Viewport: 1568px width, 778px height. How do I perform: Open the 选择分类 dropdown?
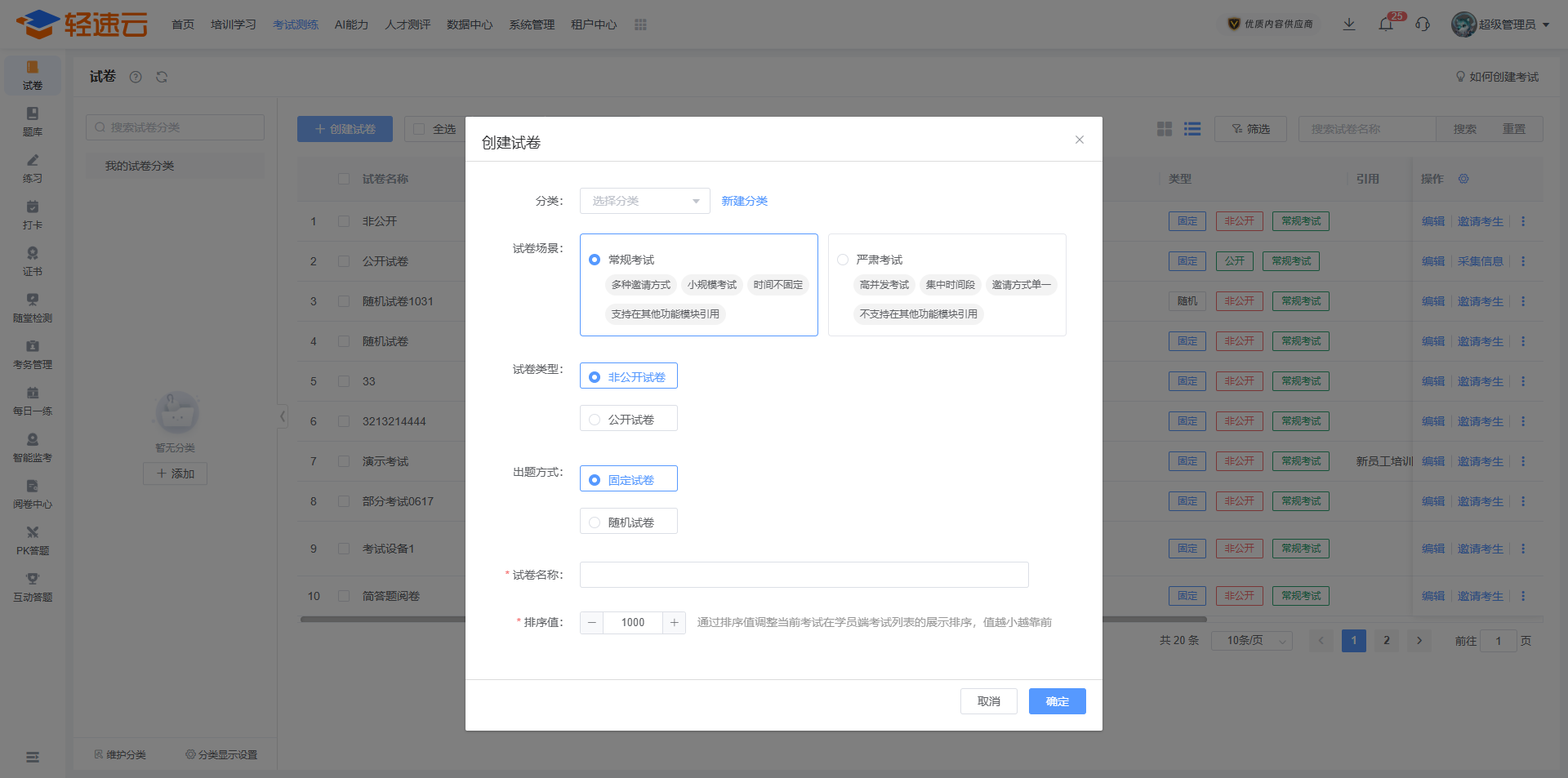tap(644, 201)
